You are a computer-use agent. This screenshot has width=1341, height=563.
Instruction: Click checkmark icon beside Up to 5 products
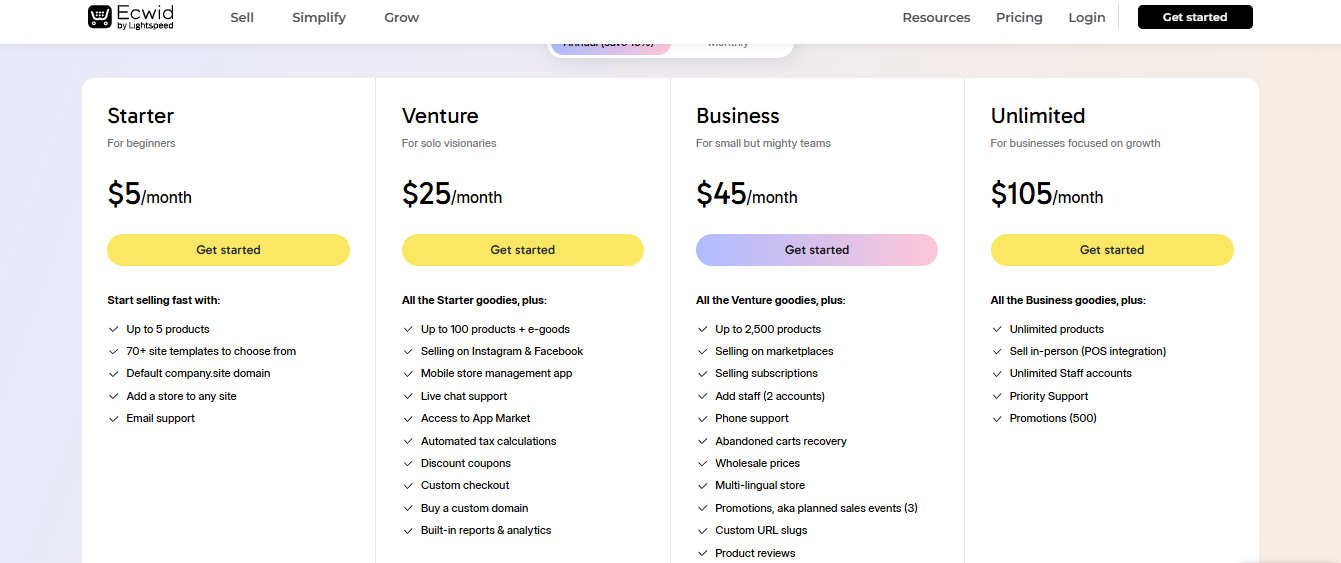(113, 329)
